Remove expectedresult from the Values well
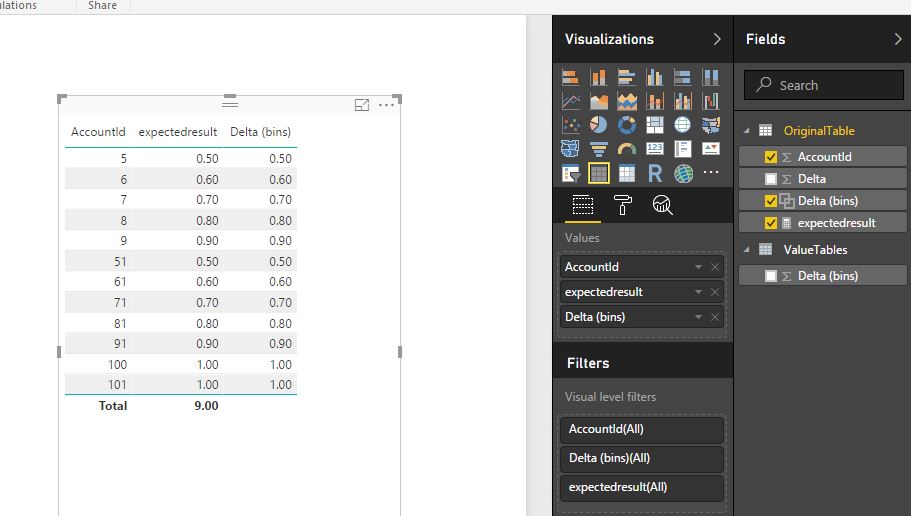Screen dimensions: 911x516 tap(715, 292)
